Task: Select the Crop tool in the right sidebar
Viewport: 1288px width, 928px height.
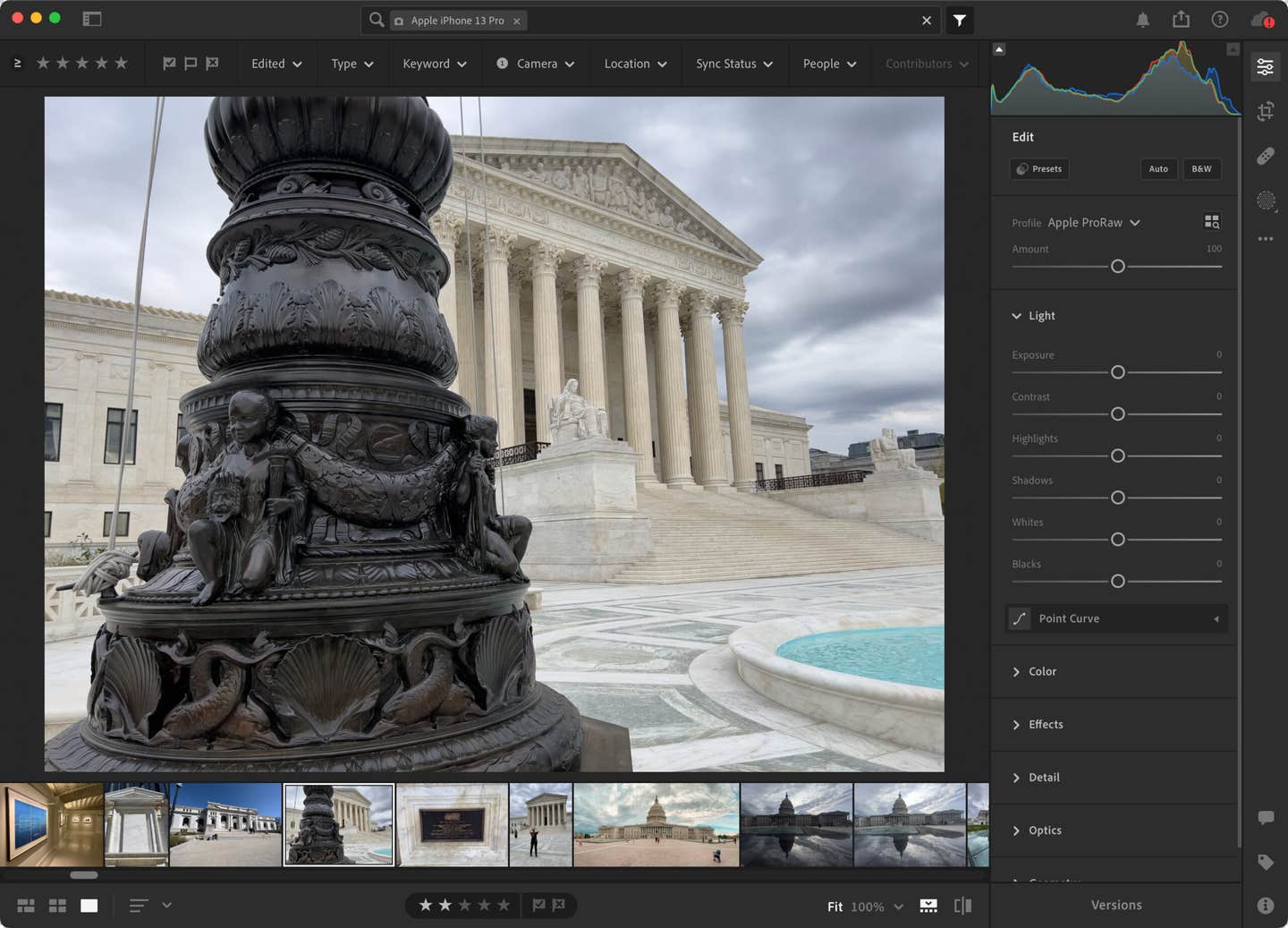Action: click(1266, 111)
